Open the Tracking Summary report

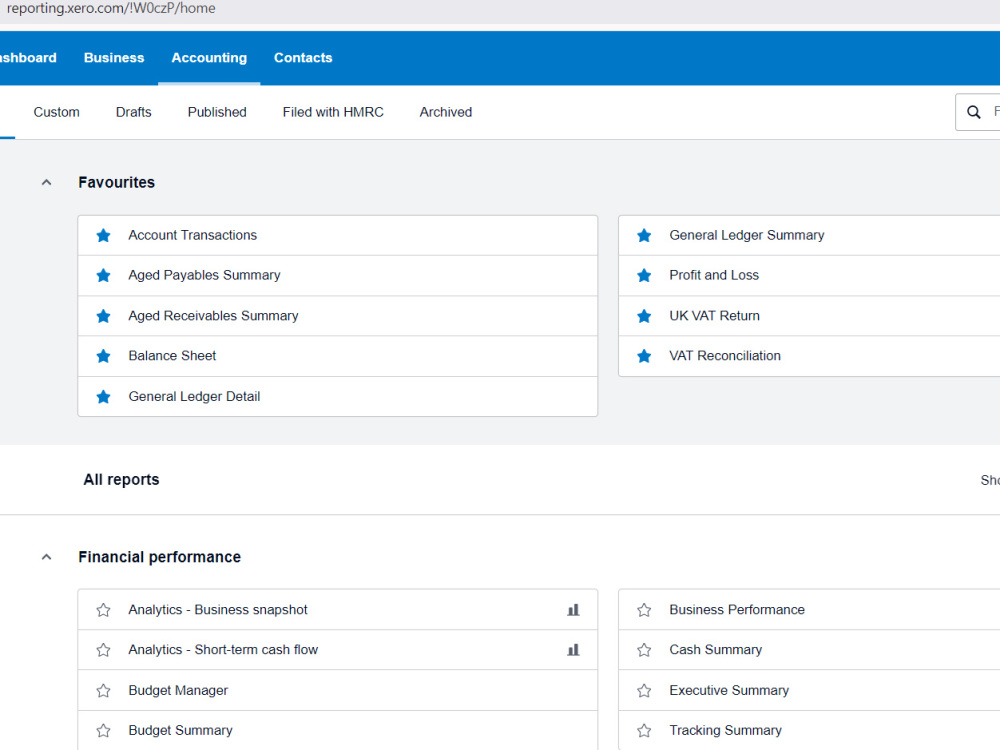(725, 730)
